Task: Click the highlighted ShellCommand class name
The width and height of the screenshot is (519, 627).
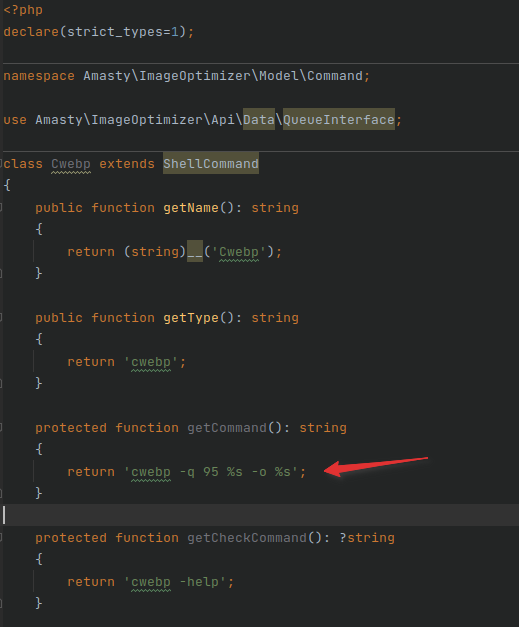Action: coord(211,163)
